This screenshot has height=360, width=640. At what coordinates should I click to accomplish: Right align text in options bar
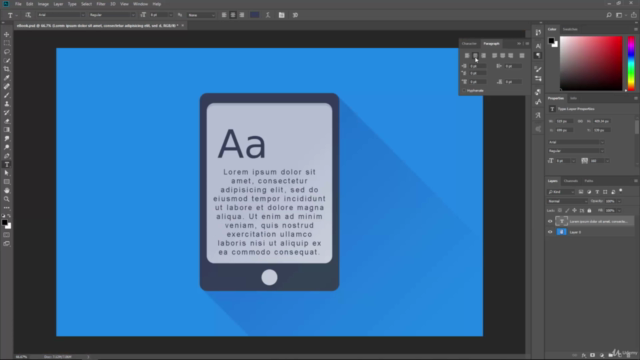click(x=242, y=15)
